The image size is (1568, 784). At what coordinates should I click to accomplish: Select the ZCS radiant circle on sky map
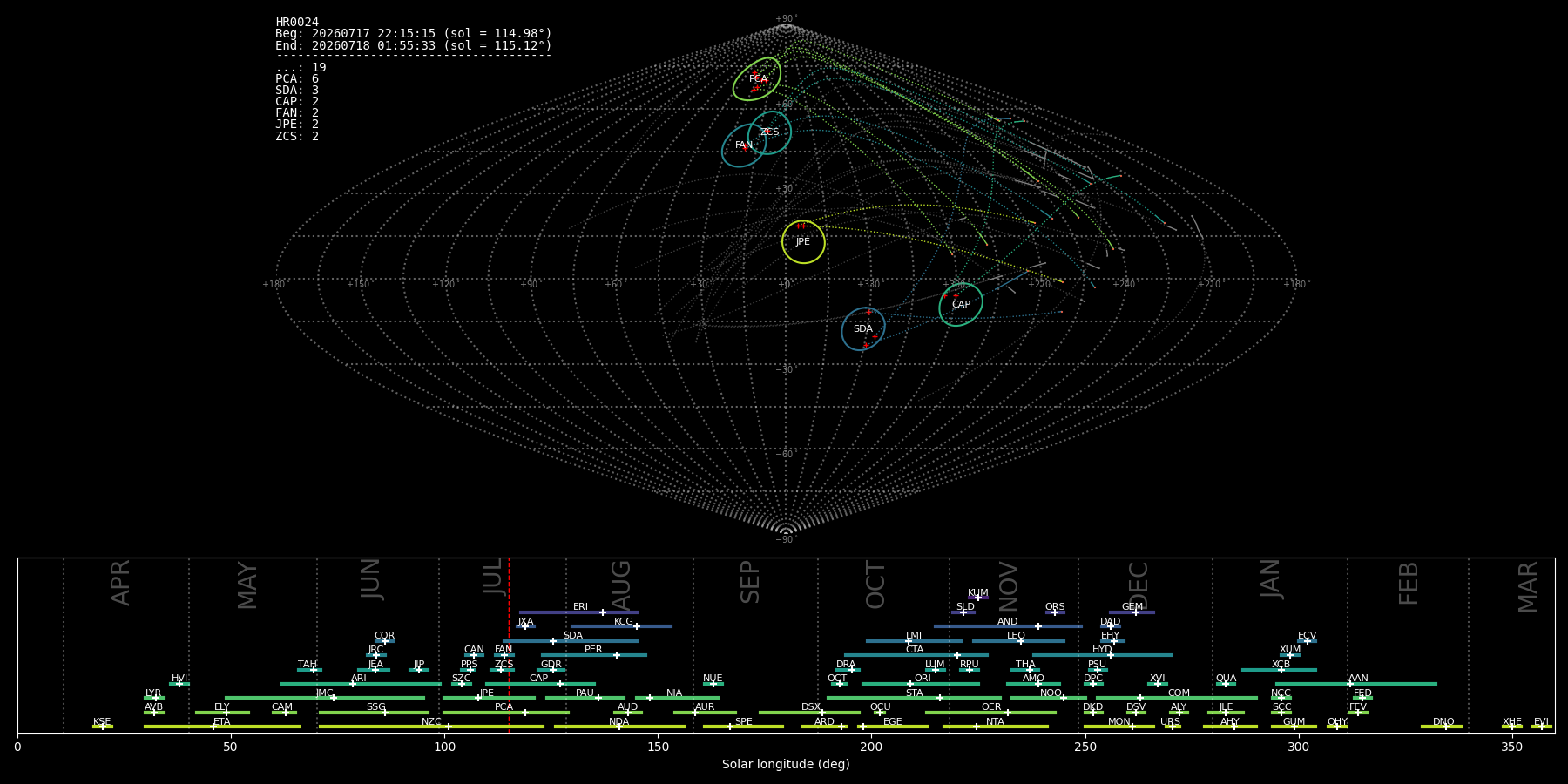(x=769, y=132)
